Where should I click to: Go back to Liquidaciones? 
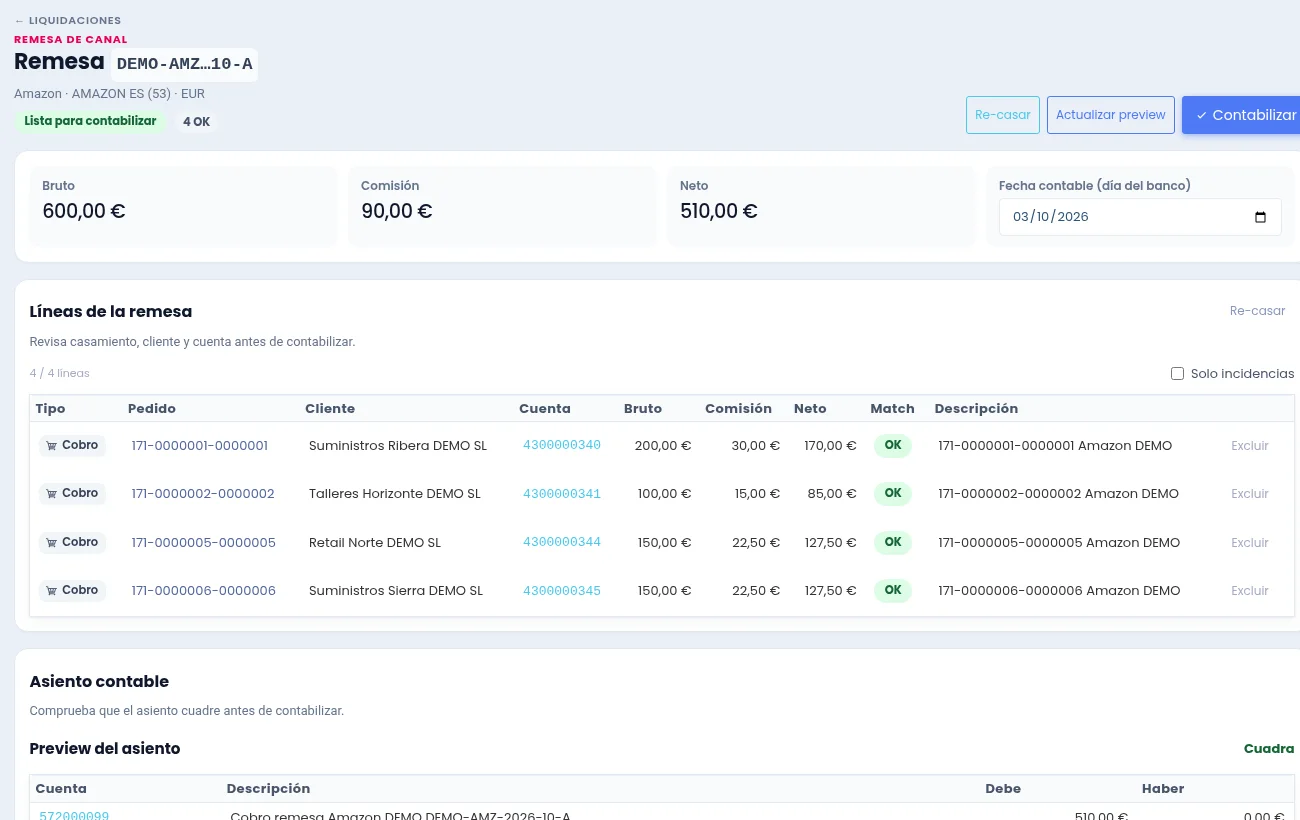68,20
